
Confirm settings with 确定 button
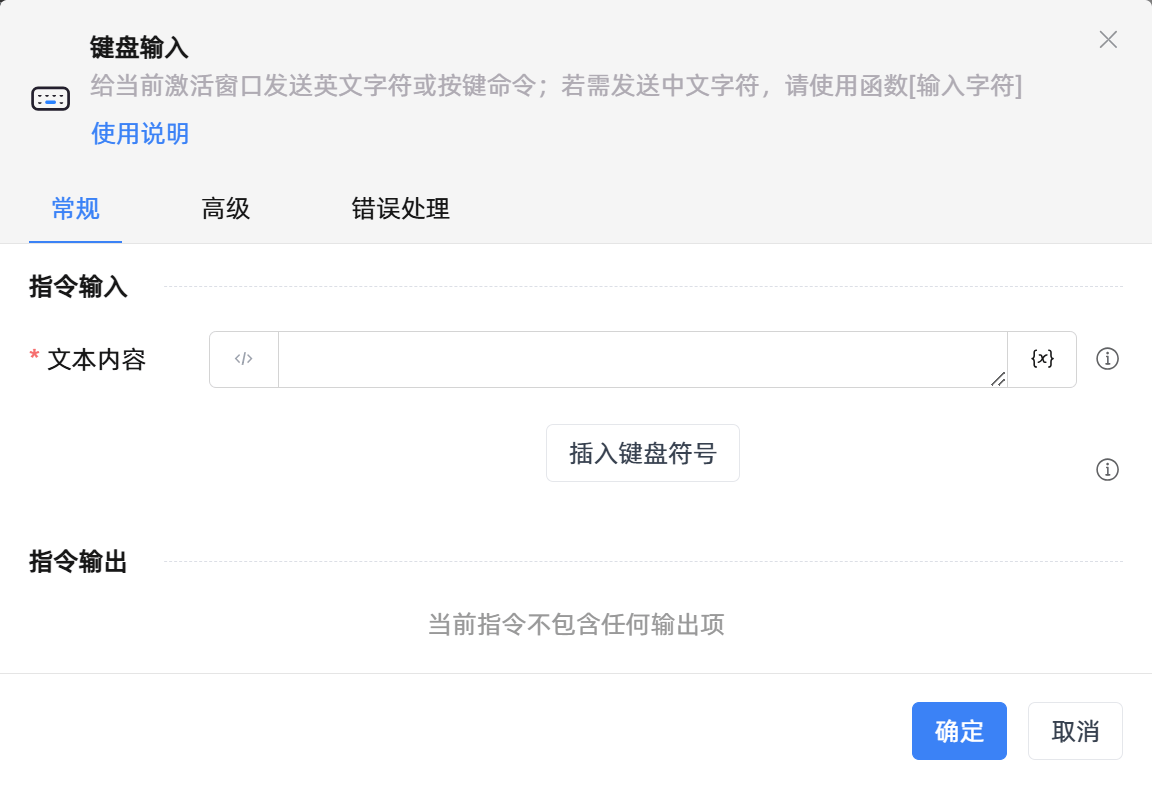point(959,731)
